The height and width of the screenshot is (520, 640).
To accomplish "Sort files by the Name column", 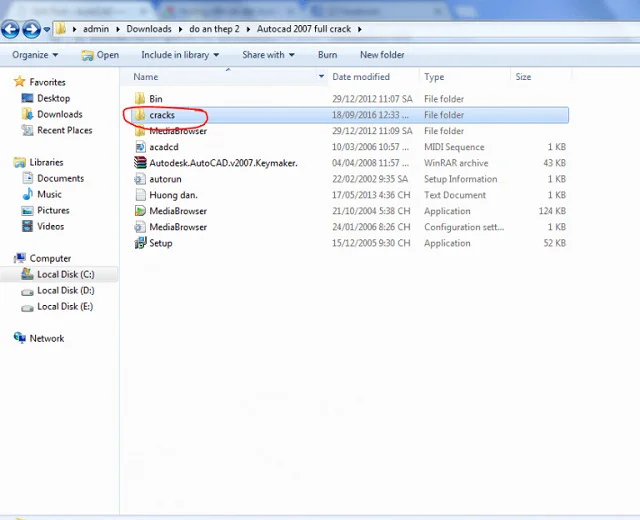I will [146, 77].
